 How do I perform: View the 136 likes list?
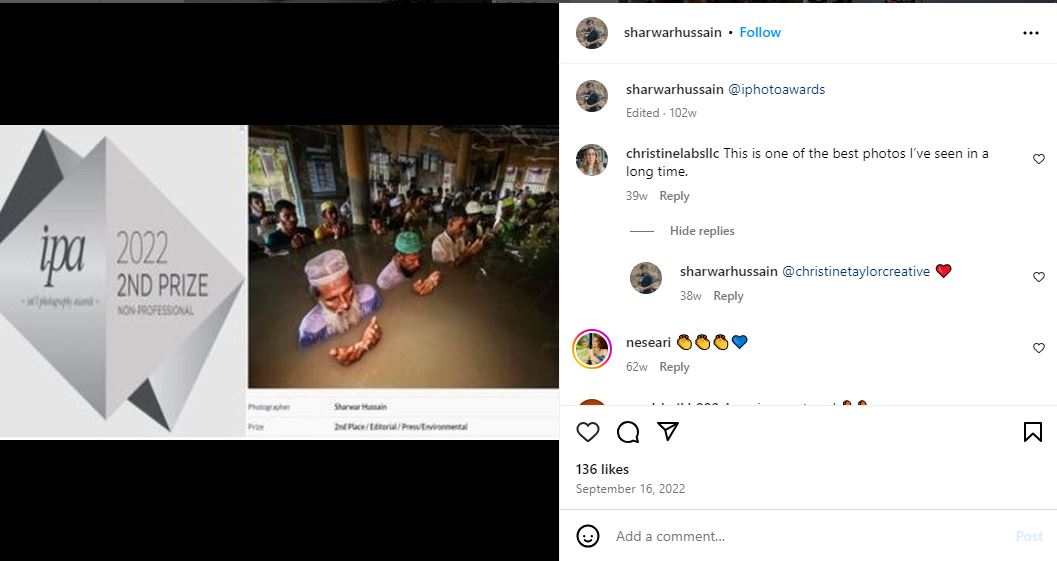coord(602,469)
